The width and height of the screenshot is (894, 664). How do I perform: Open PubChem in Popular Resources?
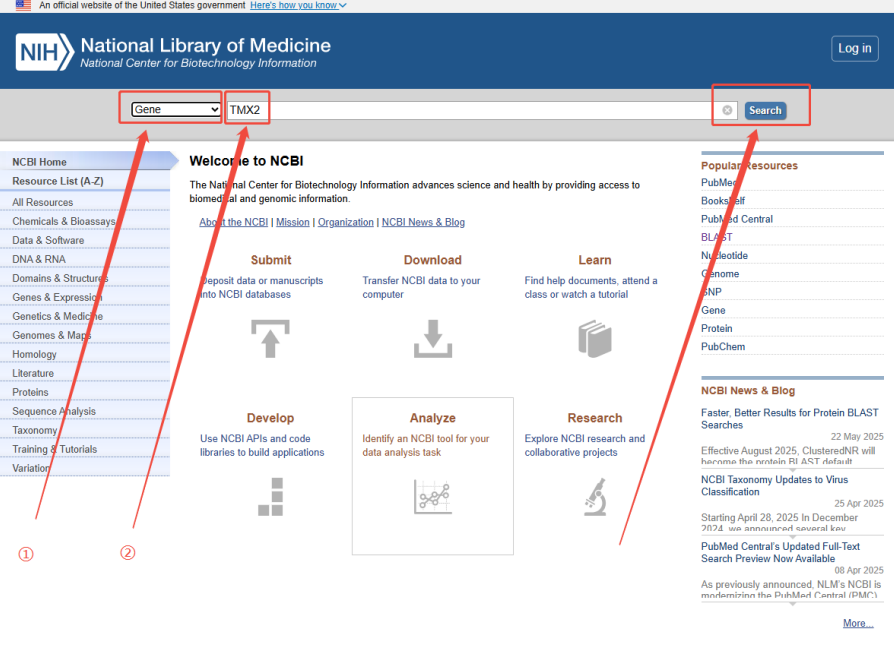coord(723,347)
